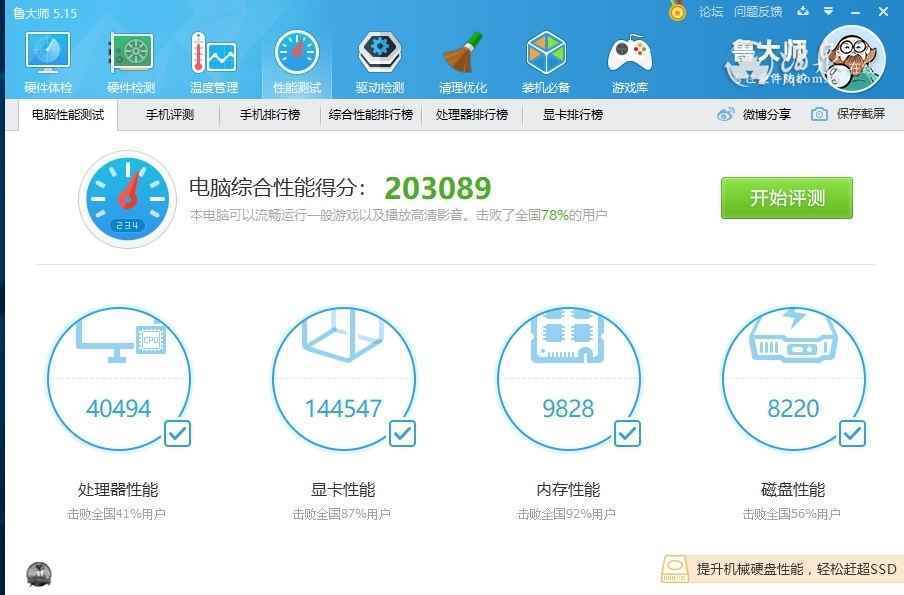This screenshot has height=595, width=904.
Task: Click the 击败全国41%用户 text
Action: (x=116, y=514)
